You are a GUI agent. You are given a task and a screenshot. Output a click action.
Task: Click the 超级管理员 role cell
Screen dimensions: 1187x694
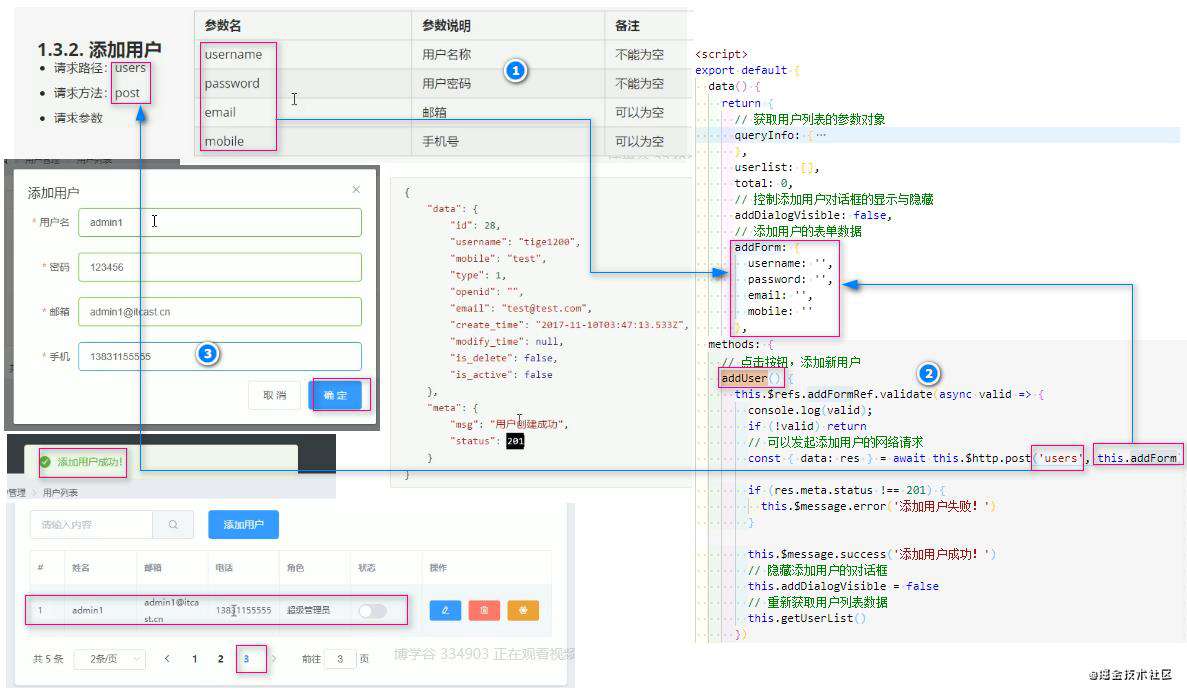tap(308, 610)
